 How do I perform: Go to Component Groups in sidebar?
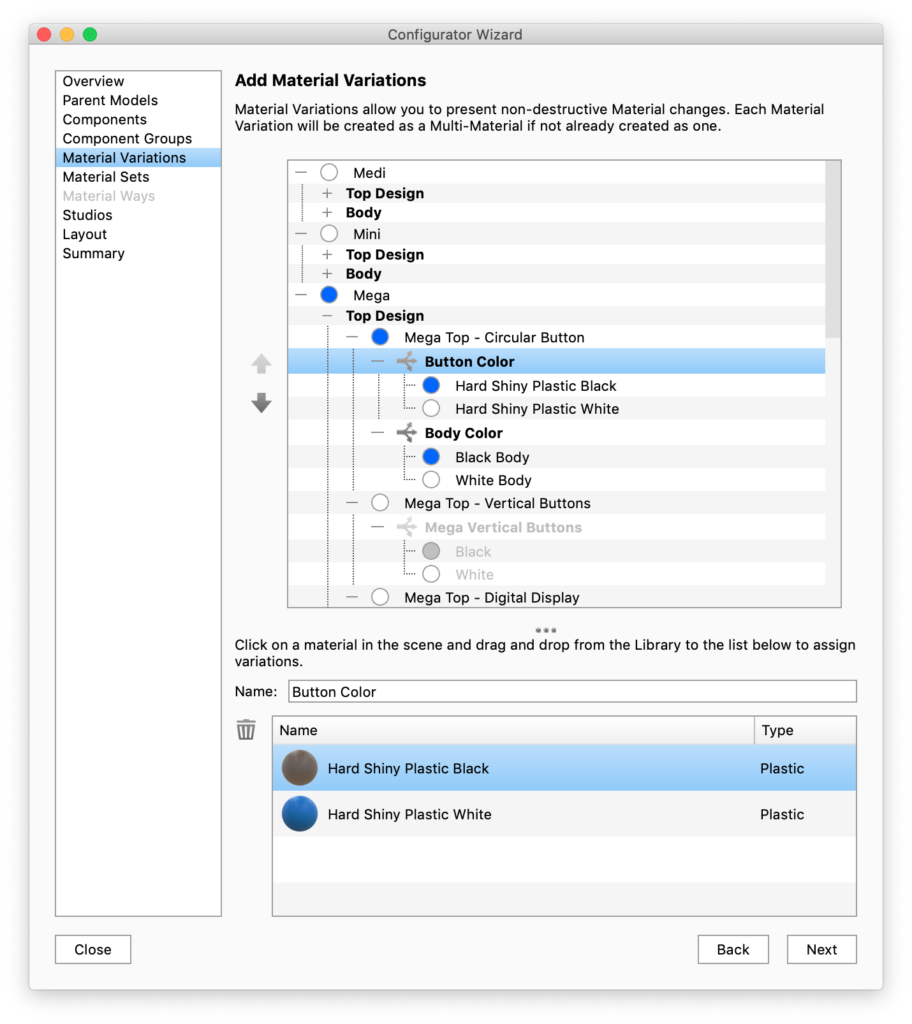(x=127, y=139)
